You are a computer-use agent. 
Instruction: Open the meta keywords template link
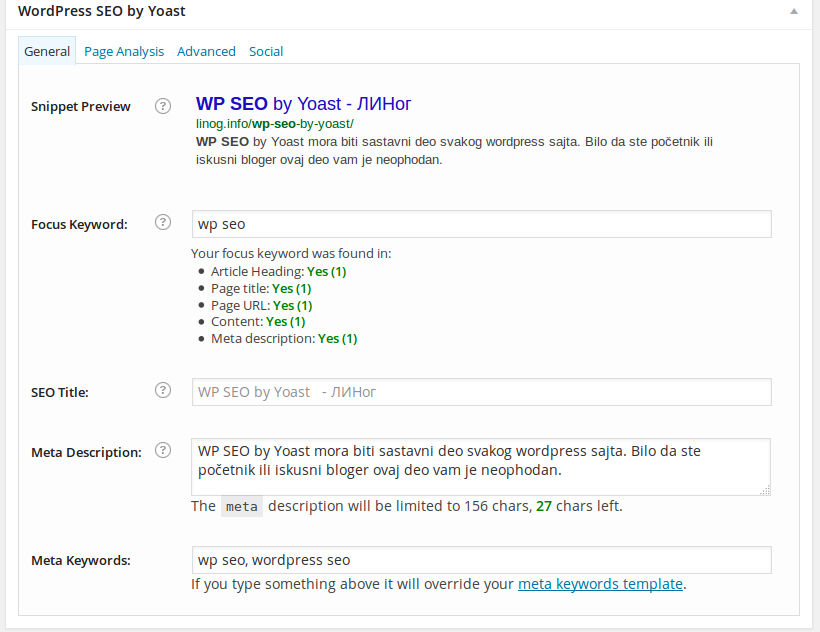click(600, 584)
